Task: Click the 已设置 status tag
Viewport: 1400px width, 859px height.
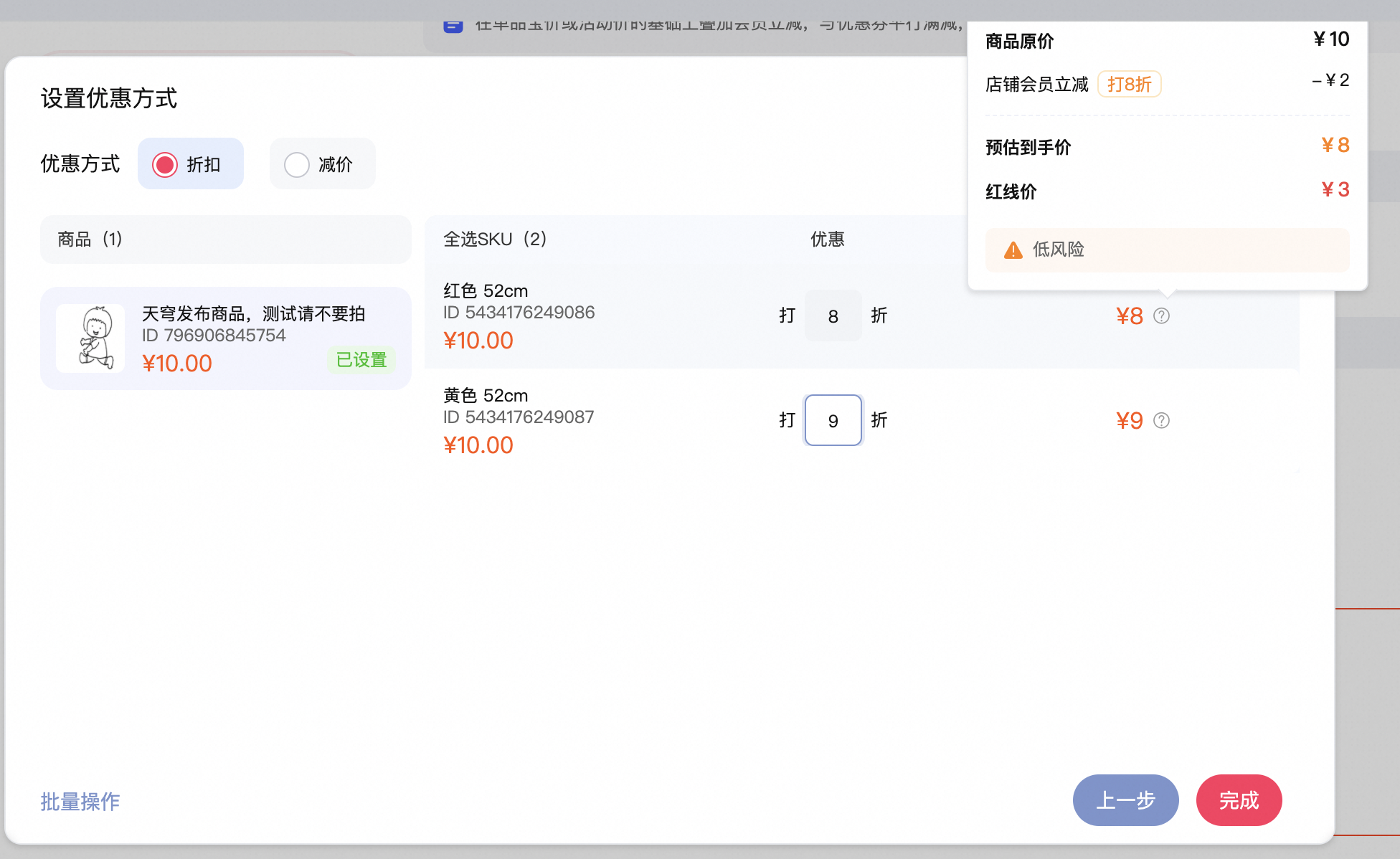Action: click(361, 359)
